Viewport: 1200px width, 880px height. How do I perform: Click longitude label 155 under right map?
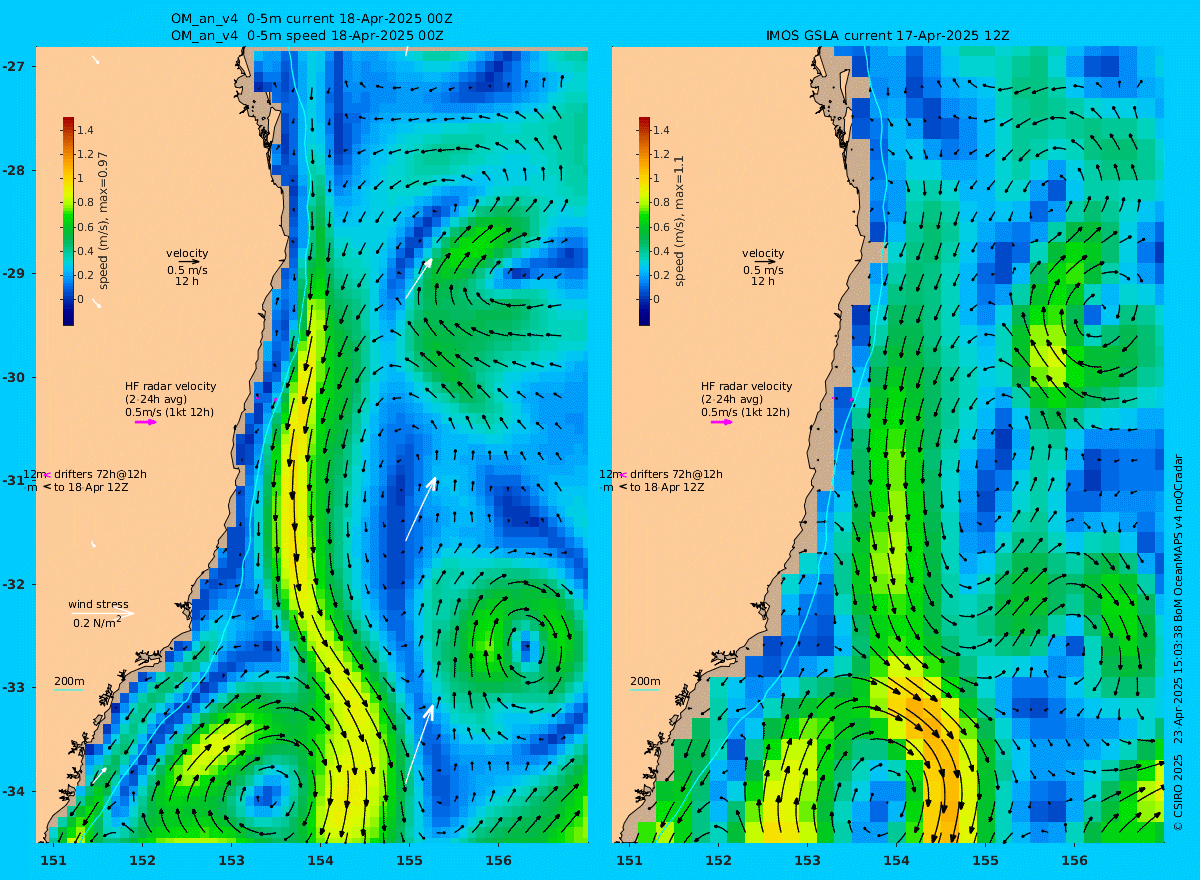click(985, 860)
